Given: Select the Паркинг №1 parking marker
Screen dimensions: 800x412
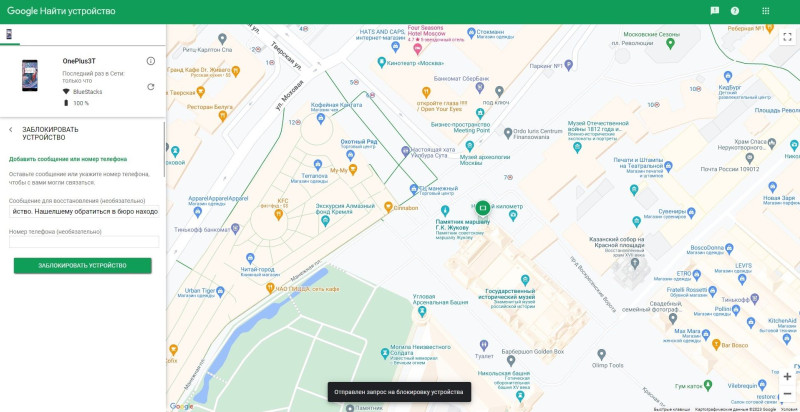Looking at the screenshot, I should click(568, 65).
